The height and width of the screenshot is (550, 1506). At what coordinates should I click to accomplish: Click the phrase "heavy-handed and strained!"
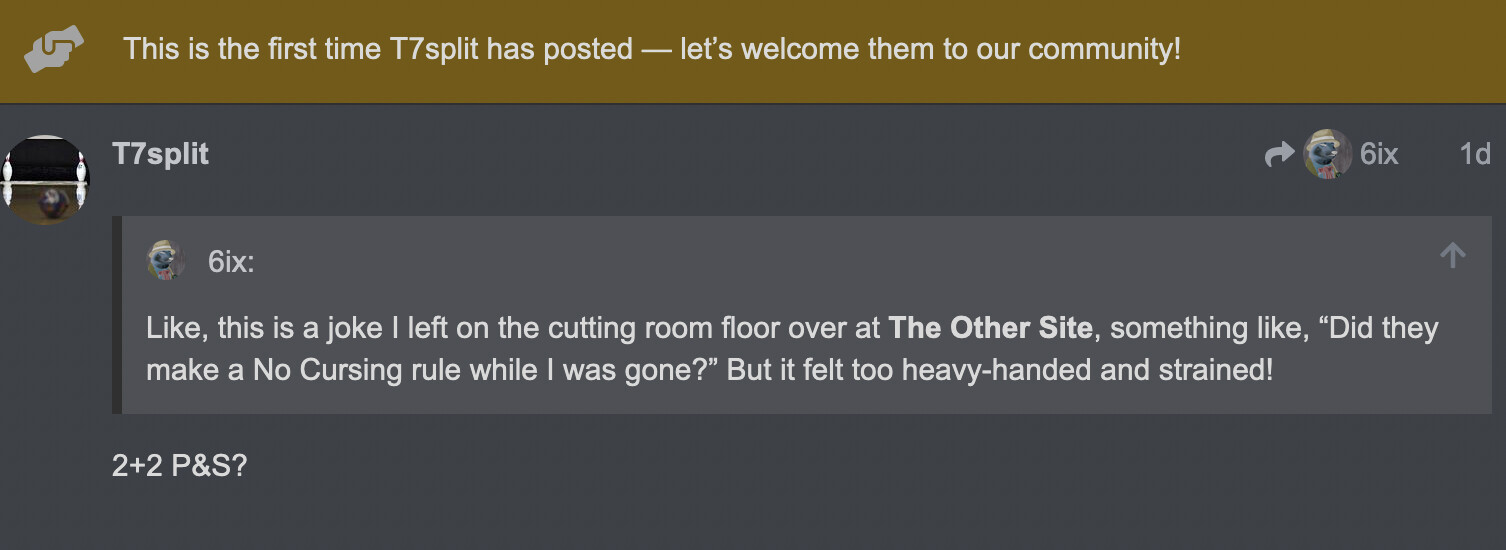point(1088,370)
